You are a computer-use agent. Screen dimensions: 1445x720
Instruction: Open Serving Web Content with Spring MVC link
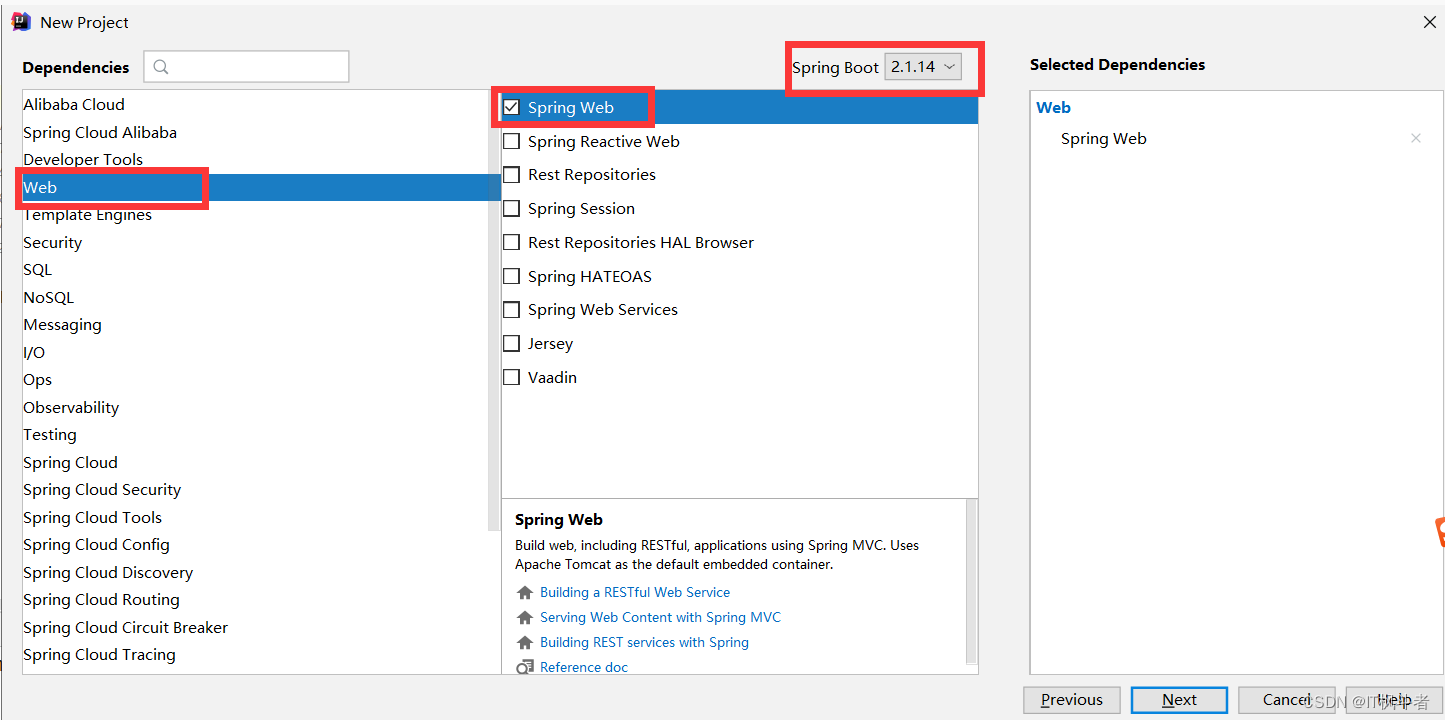click(x=660, y=618)
